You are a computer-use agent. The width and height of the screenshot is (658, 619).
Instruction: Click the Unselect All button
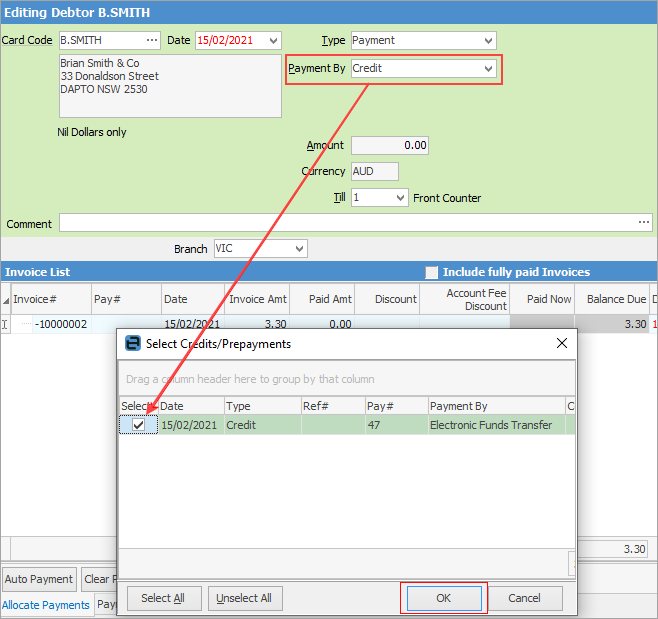244,598
